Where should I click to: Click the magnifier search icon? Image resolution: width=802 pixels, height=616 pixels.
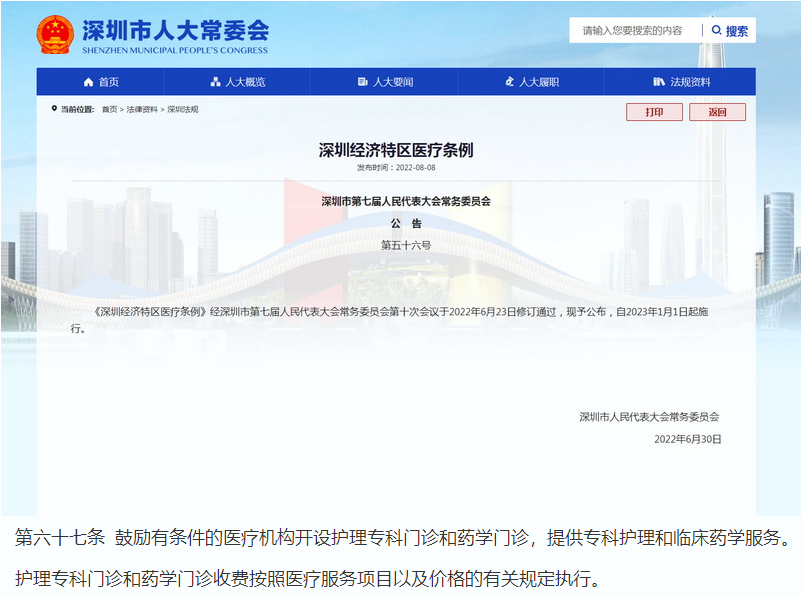coord(716,31)
